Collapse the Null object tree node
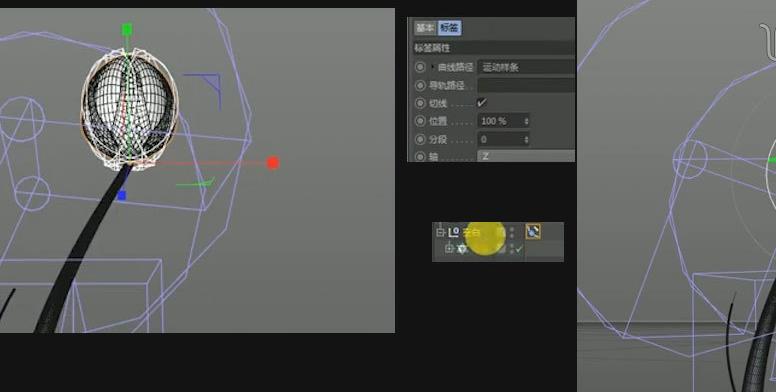 pyautogui.click(x=440, y=232)
